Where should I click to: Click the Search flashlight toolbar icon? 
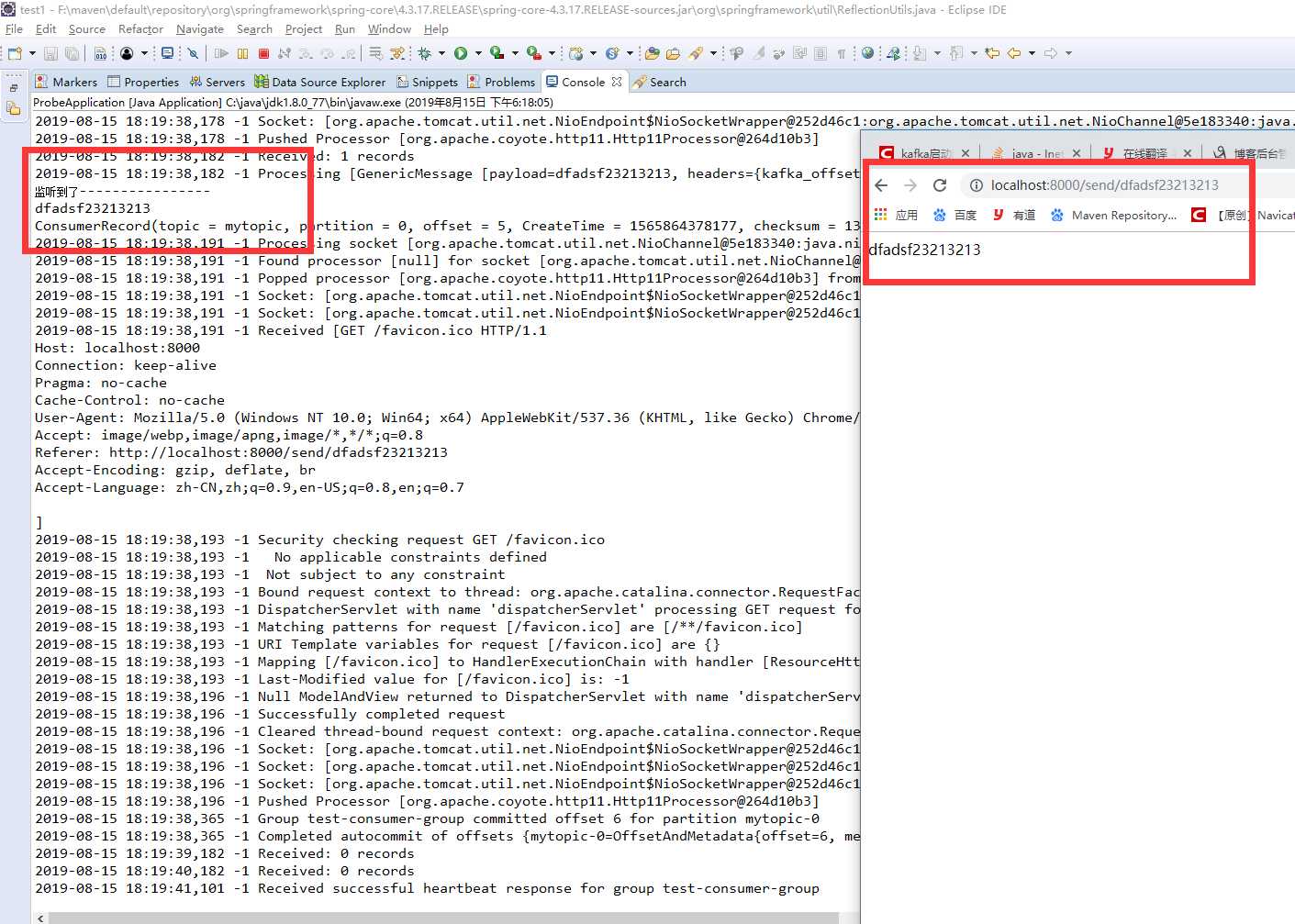696,53
